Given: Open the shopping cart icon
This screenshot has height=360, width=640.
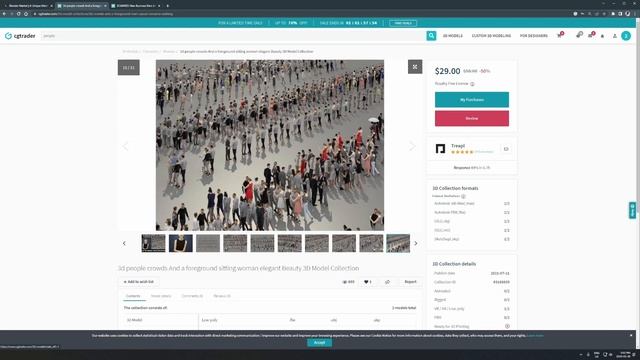Looking at the screenshot, I should tap(559, 36).
